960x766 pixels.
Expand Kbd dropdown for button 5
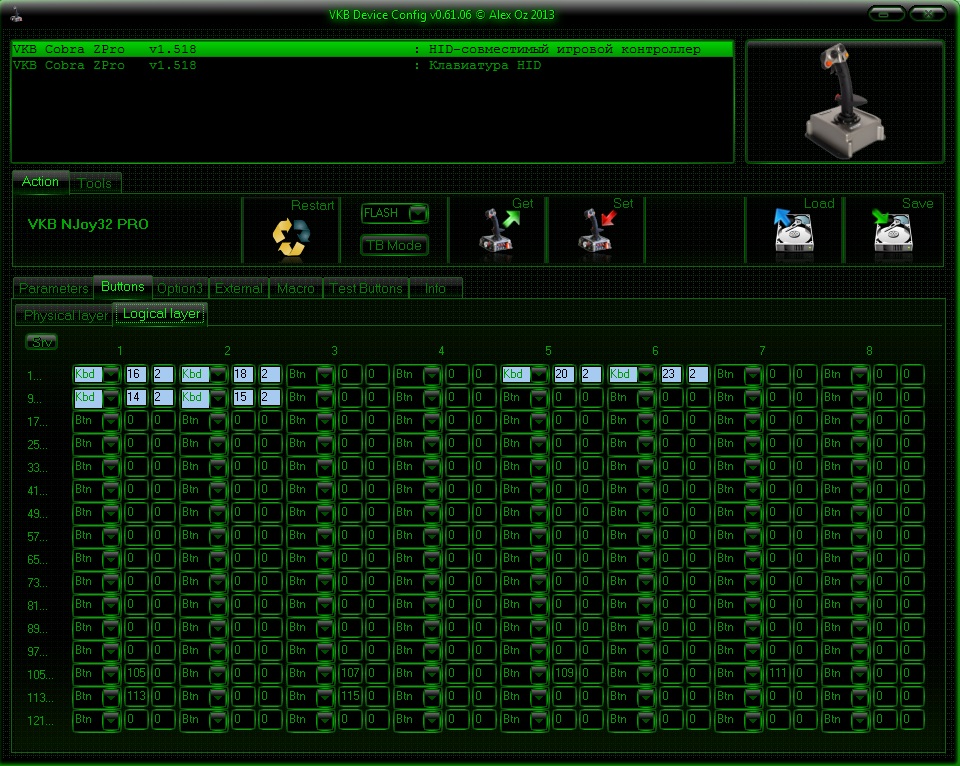click(x=539, y=374)
